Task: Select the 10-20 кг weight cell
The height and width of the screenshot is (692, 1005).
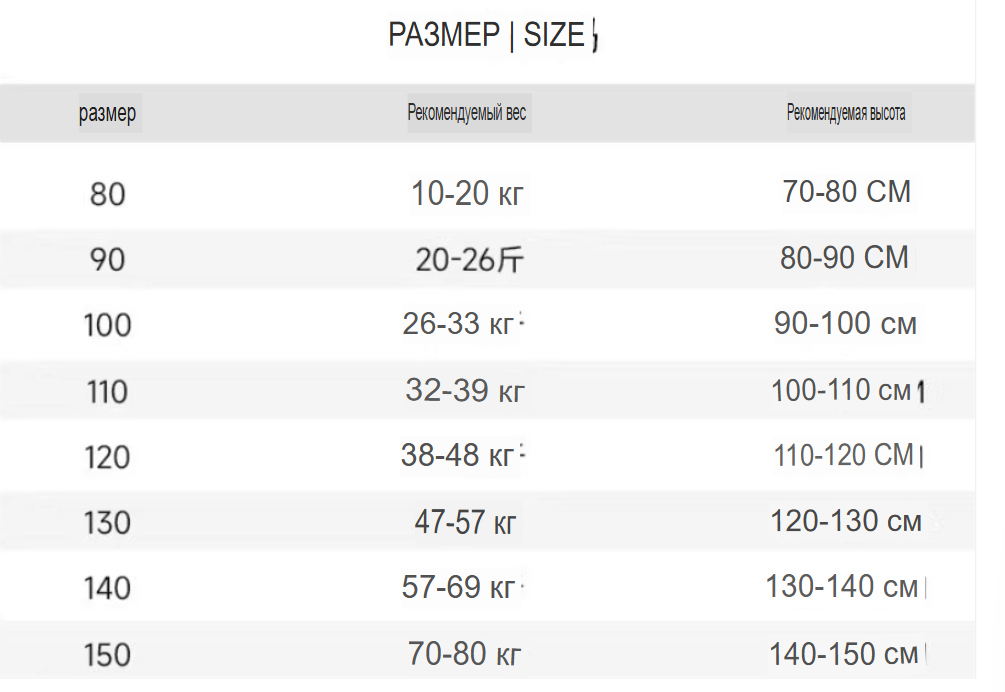Action: 467,194
